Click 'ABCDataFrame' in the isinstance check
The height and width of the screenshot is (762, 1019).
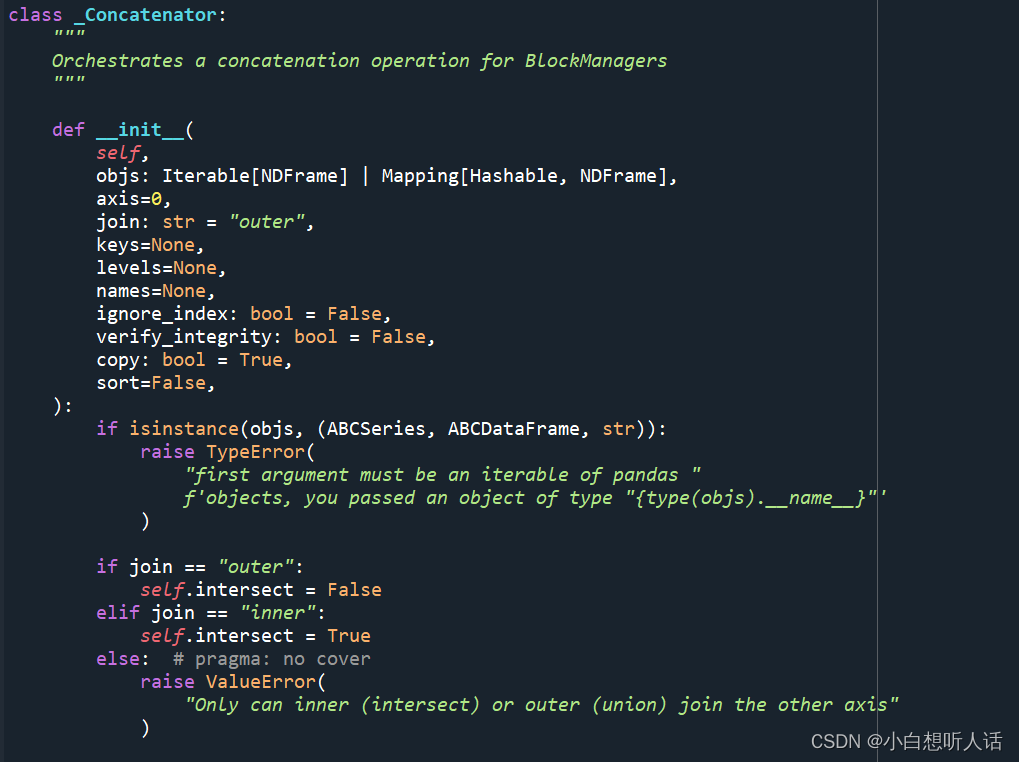(x=513, y=429)
